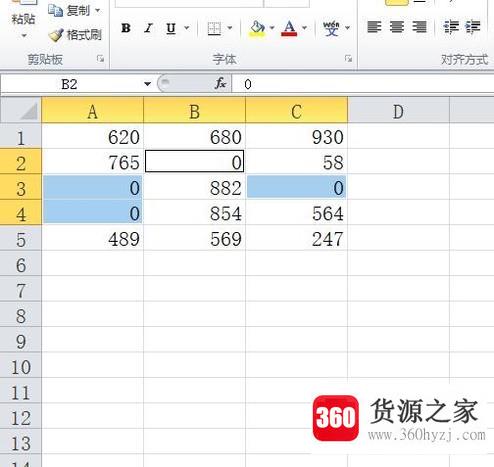Image resolution: width=494 pixels, height=467 pixels.
Task: Open the Paste (粘贴) dropdown arrow
Action: click(24, 35)
